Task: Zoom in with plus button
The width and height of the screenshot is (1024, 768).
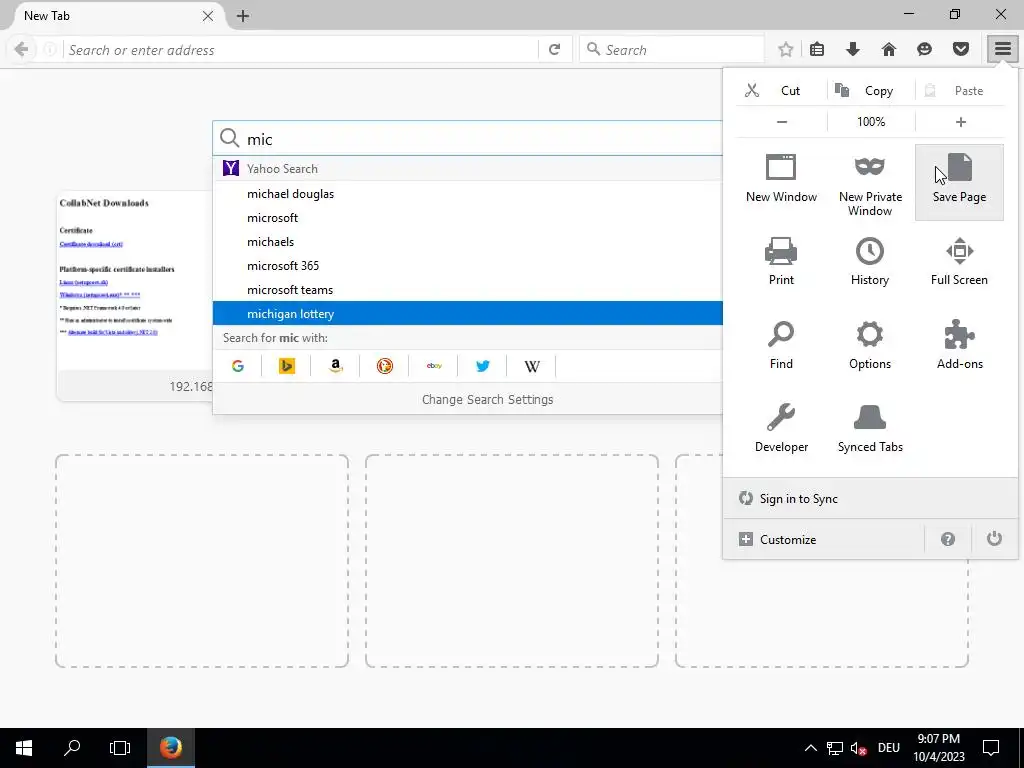Action: point(960,121)
